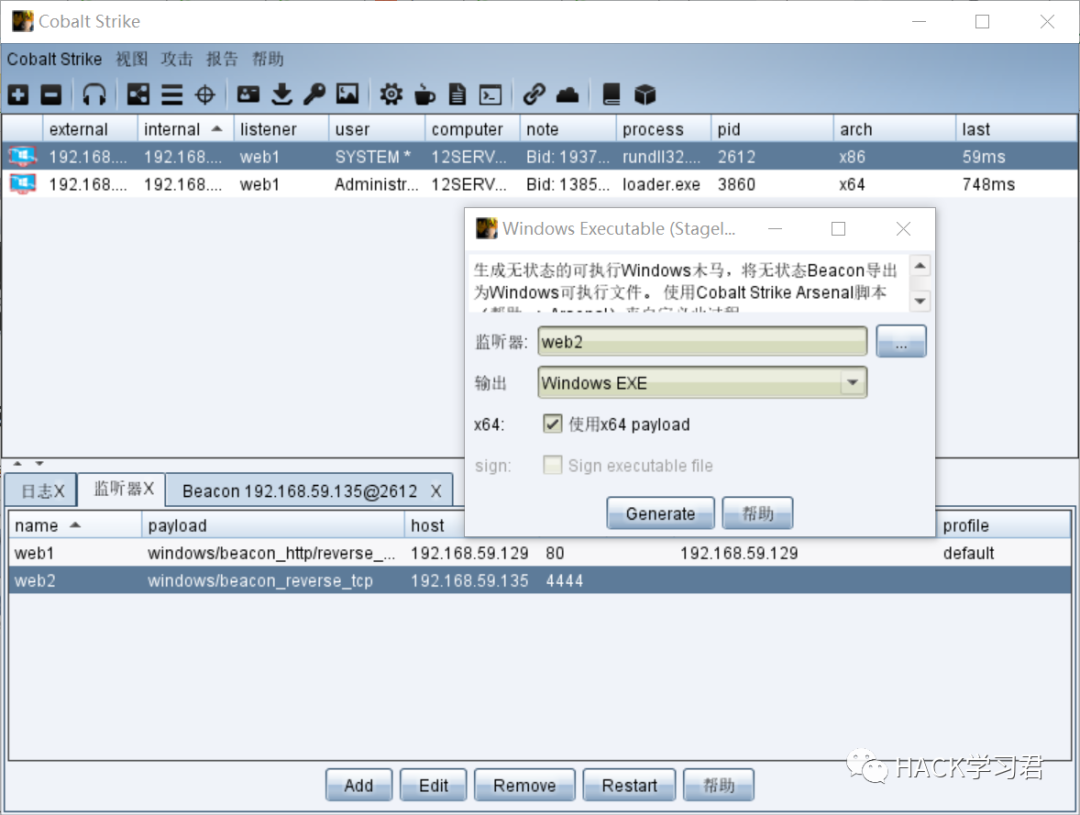Image resolution: width=1080 pixels, height=815 pixels.
Task: Click the book help icon in toolbar
Action: [611, 94]
